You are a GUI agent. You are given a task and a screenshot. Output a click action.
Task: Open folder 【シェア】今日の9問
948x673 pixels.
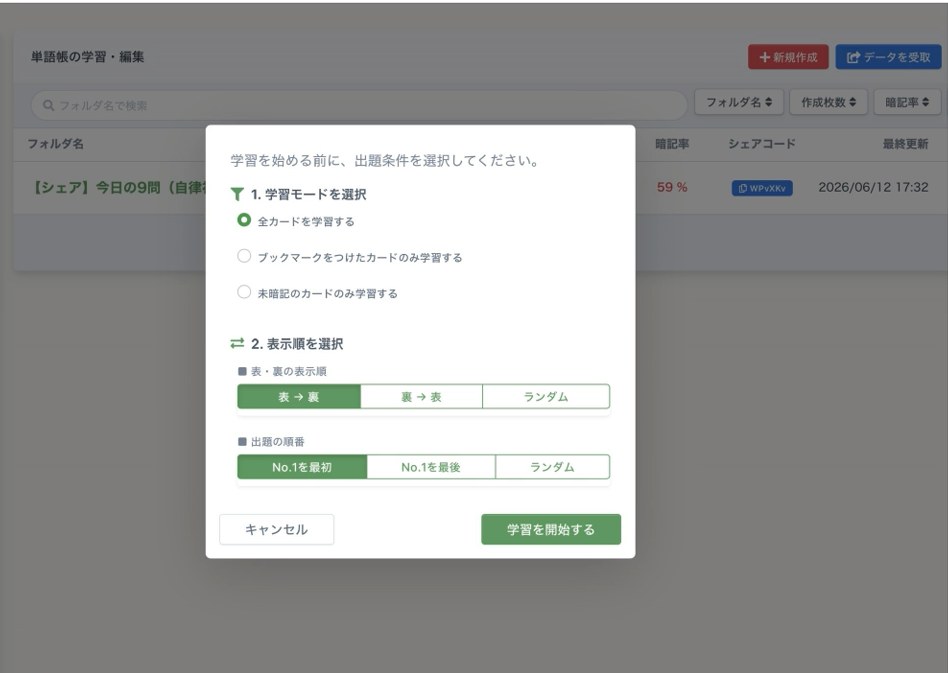119,187
